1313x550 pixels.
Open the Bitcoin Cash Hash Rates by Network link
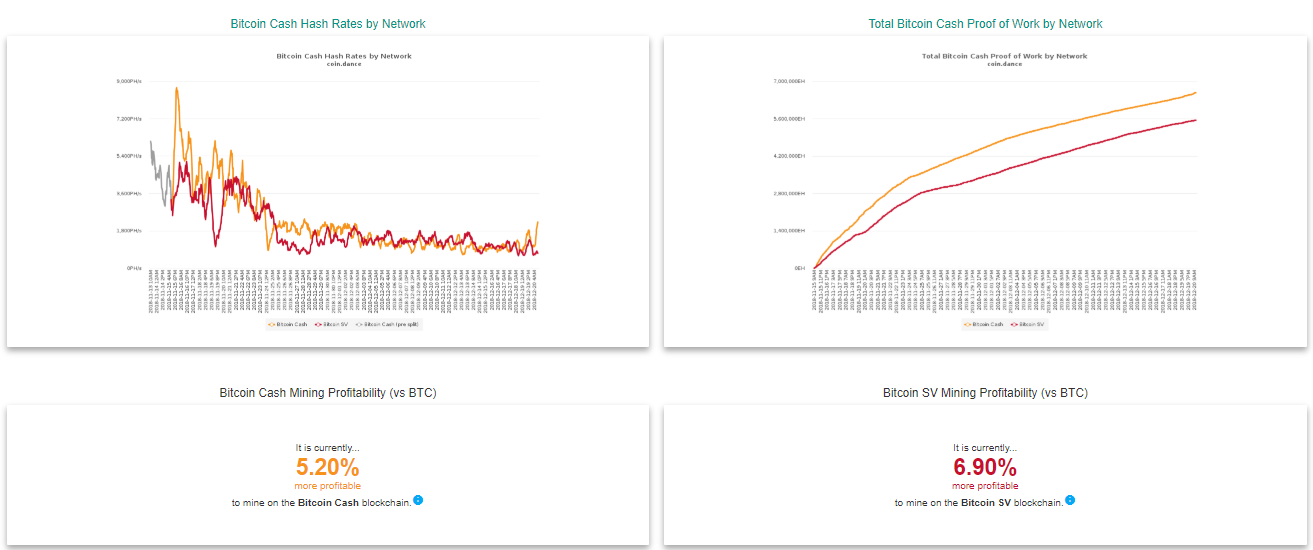(x=328, y=23)
